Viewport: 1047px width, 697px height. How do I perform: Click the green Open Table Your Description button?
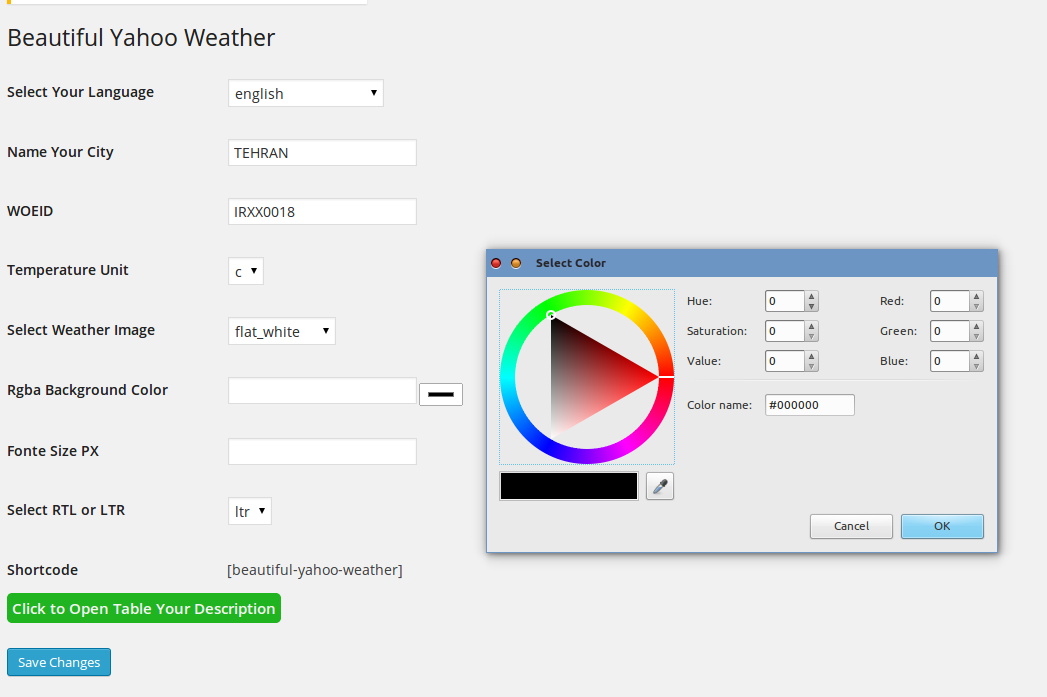(x=144, y=608)
